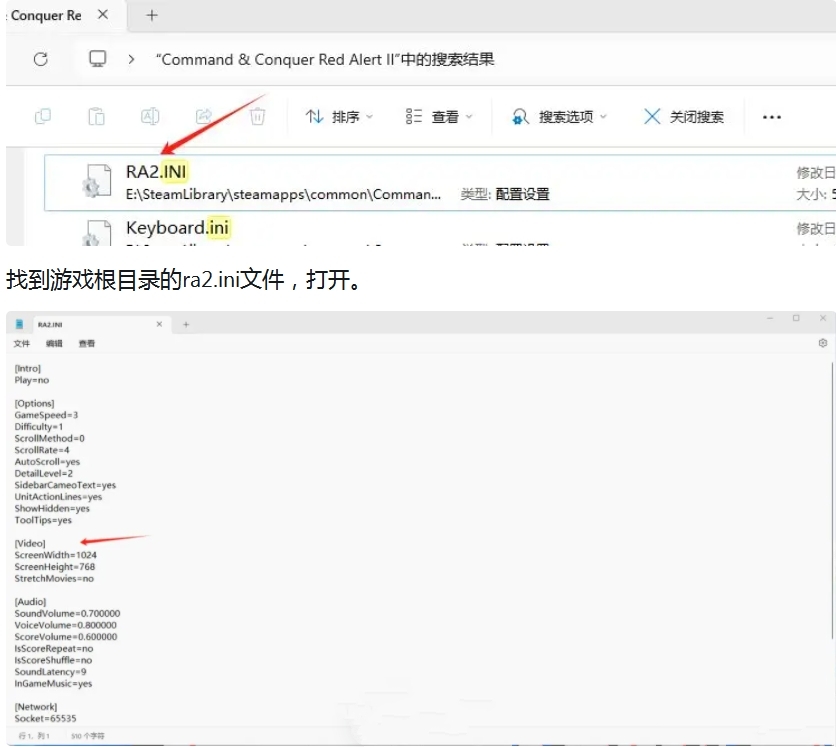Screen dimensions: 836x747
Task: Click the ScreenWidth=1024 line
Action: click(x=55, y=555)
